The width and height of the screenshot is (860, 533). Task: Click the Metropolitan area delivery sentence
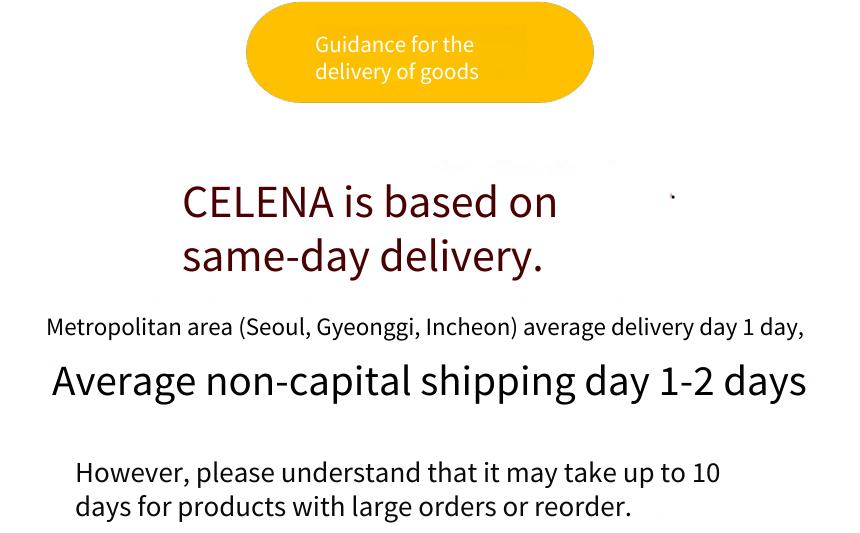(425, 328)
